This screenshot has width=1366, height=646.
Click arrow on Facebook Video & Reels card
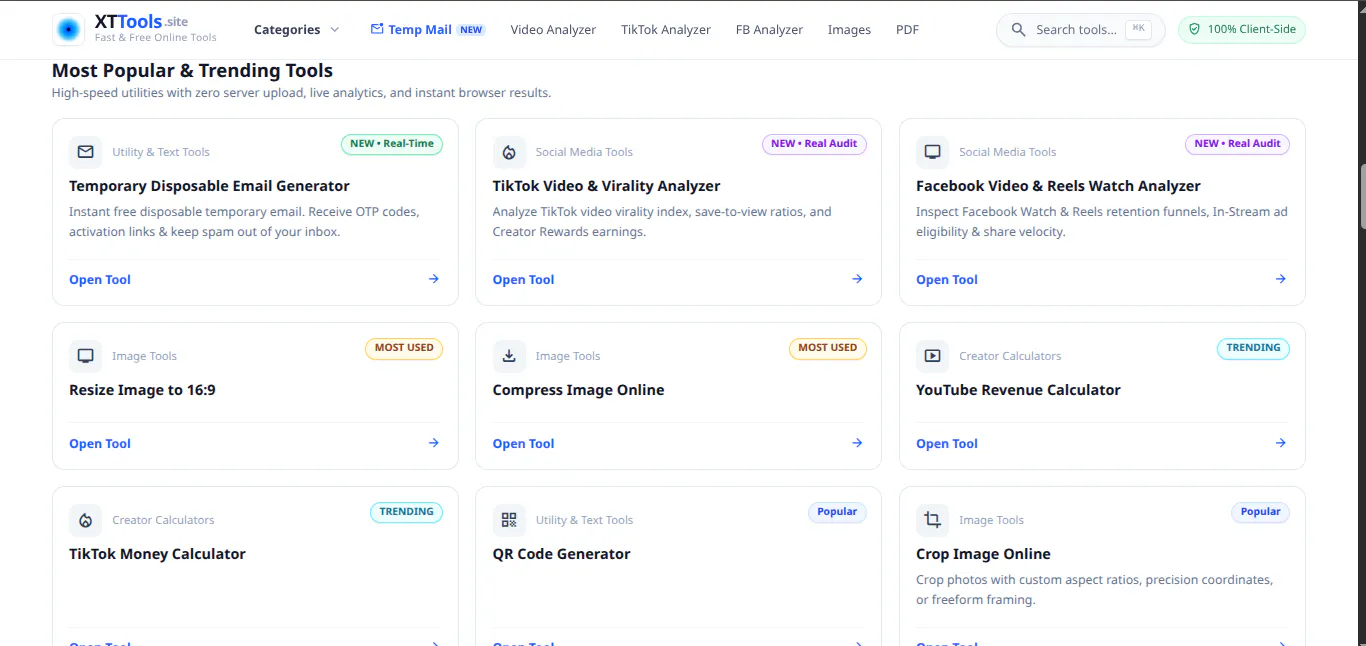1281,279
